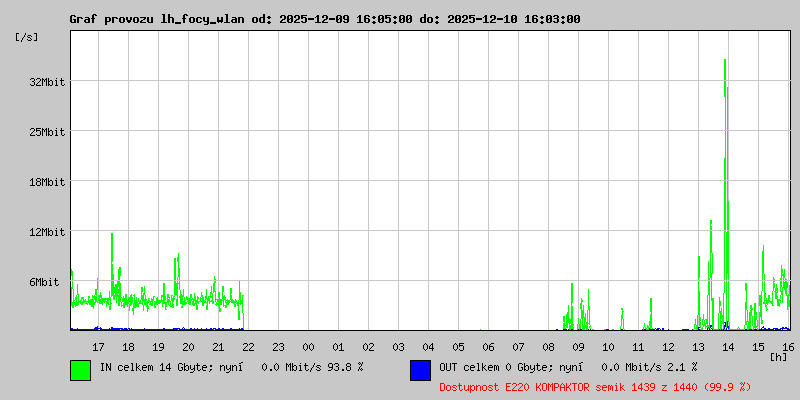This screenshot has height=400, width=800.
Task: Click the 32Mbit y-axis label
Action: click(47, 82)
